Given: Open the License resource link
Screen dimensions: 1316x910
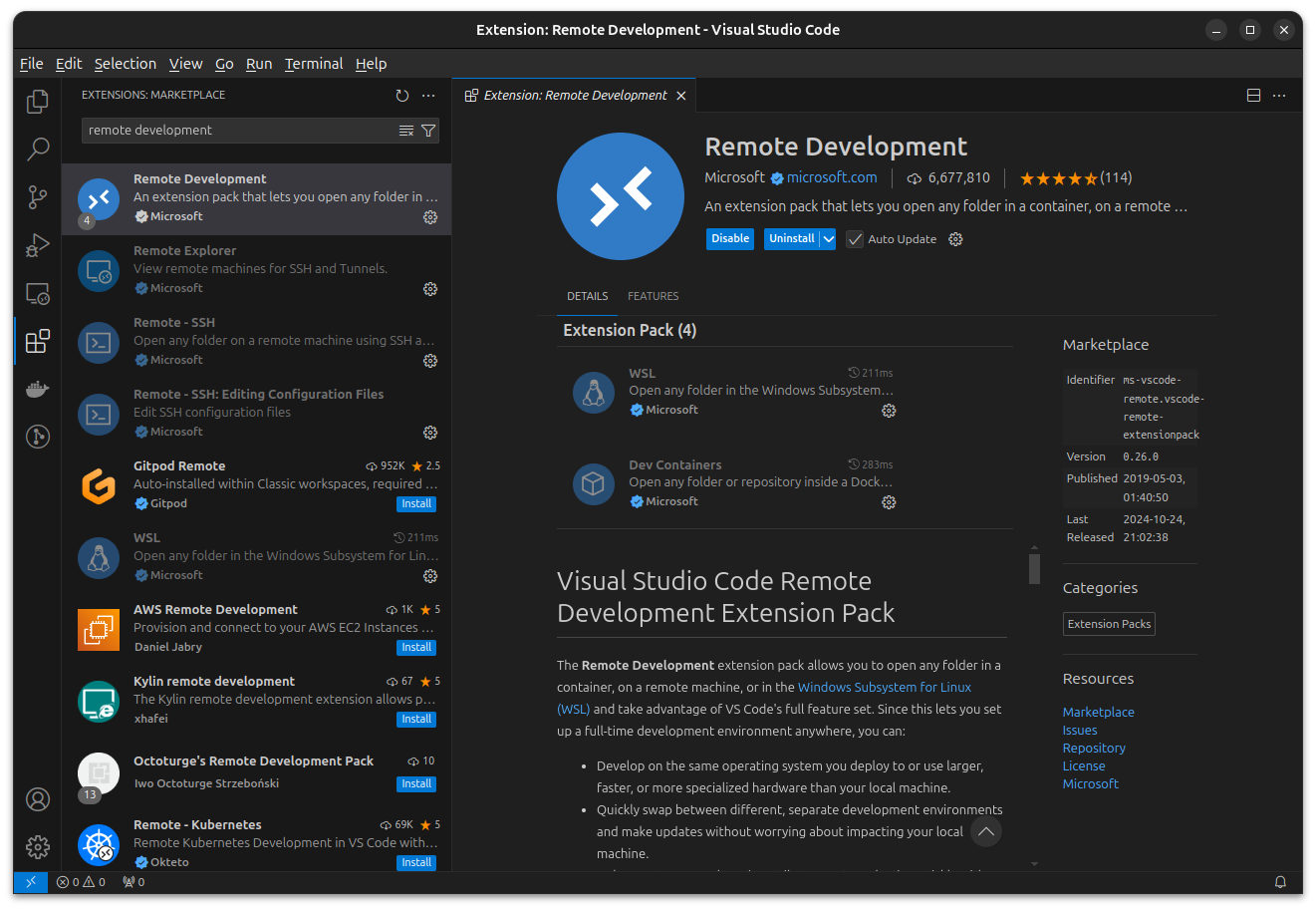Looking at the screenshot, I should (x=1084, y=765).
